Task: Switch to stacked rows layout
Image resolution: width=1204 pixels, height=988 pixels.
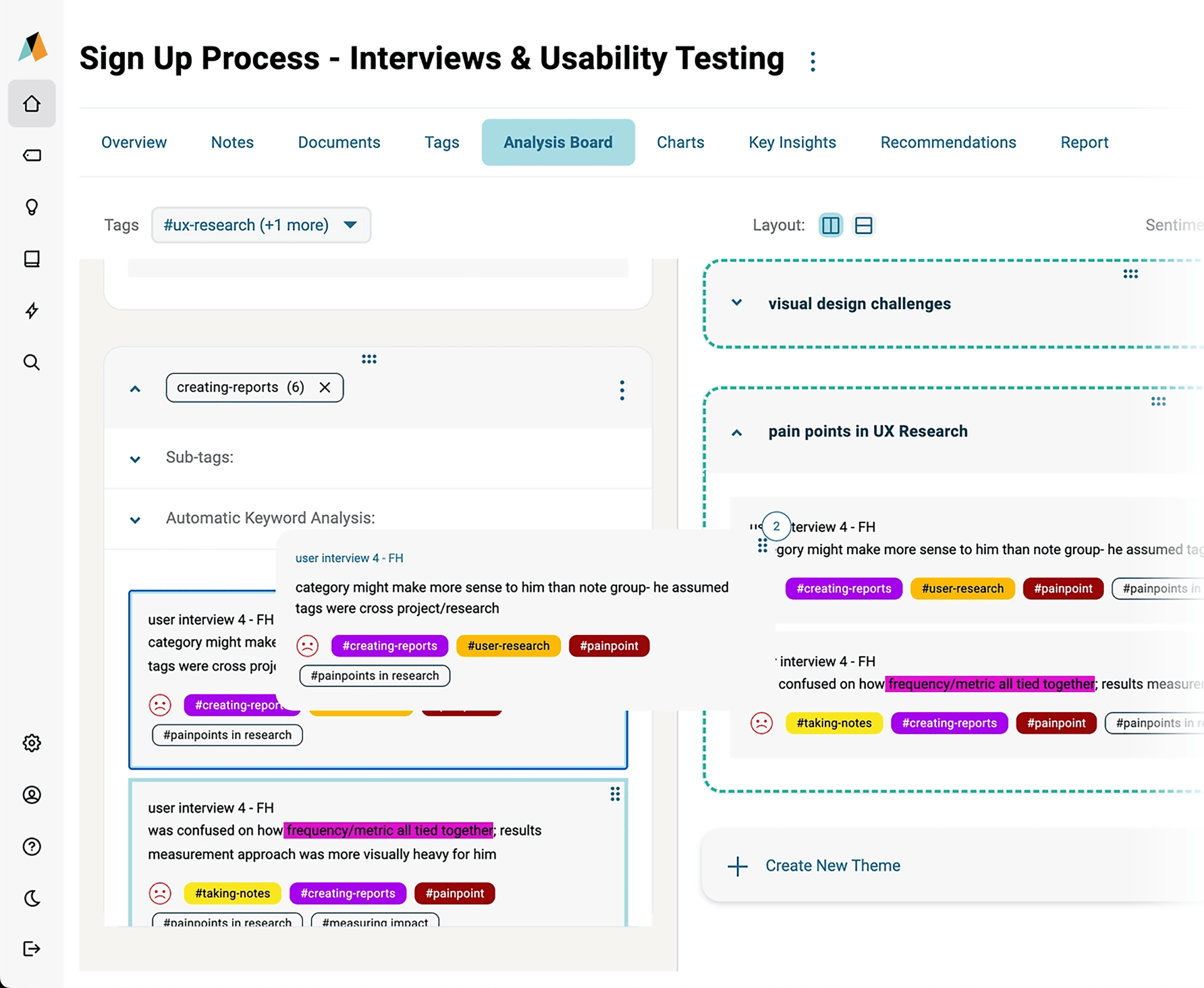Action: [x=863, y=225]
